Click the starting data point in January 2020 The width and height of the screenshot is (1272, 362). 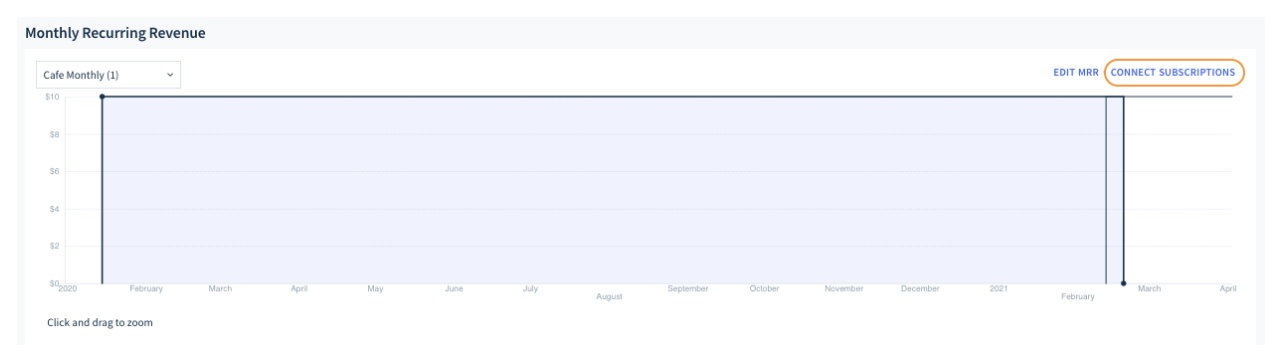[102, 97]
